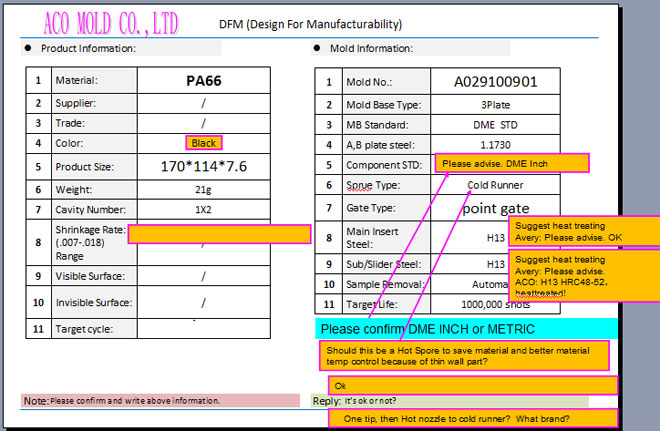The height and width of the screenshot is (431, 660).
Task: Click the pink Note confirmation bar
Action: click(x=160, y=401)
